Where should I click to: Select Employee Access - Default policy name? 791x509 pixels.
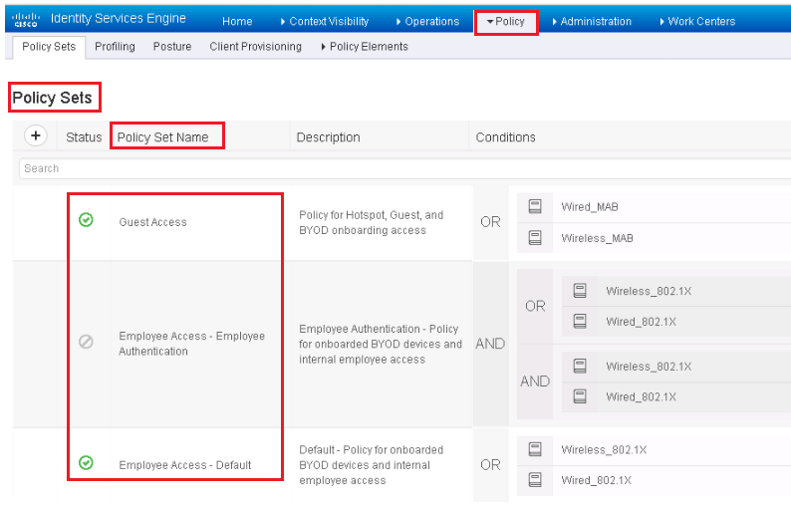point(185,465)
